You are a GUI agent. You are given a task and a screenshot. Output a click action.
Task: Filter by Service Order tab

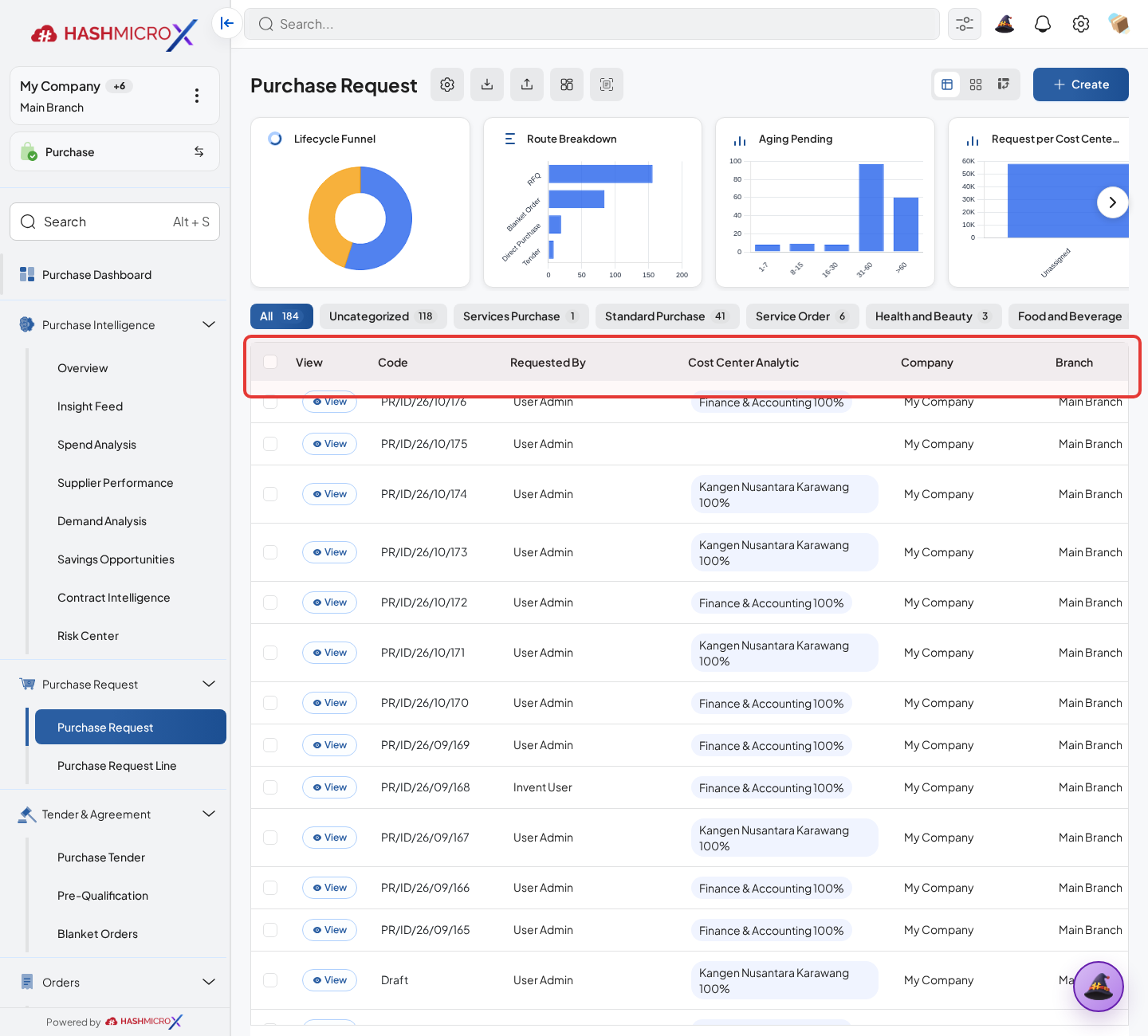coord(803,316)
